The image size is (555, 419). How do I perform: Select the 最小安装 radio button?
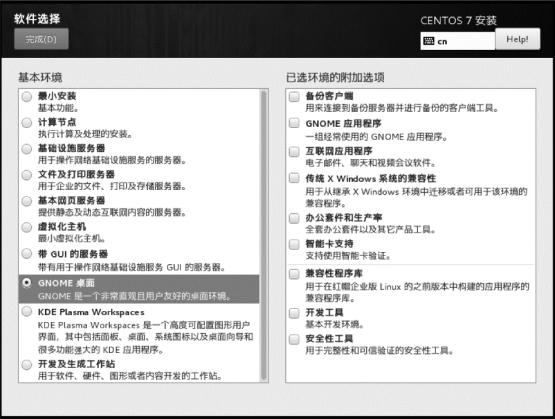point(27,97)
